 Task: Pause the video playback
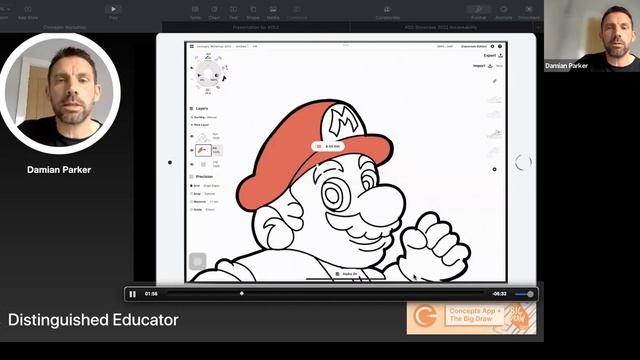tap(132, 294)
